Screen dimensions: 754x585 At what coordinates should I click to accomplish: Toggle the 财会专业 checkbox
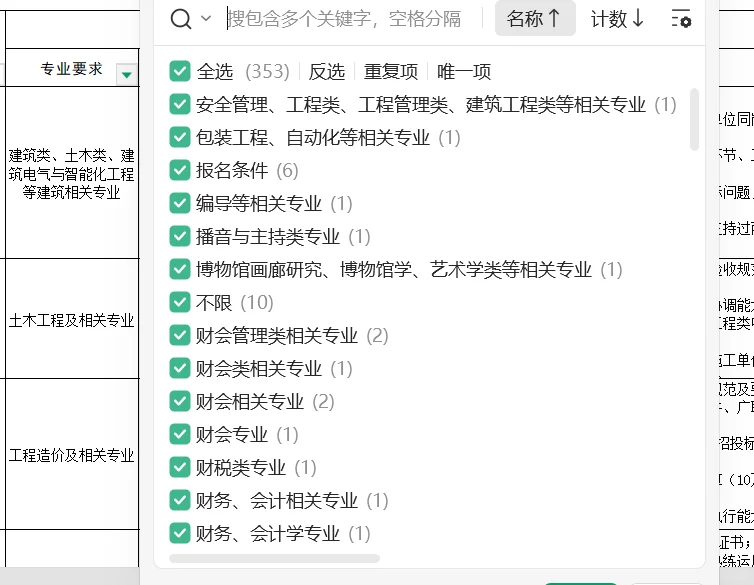pyautogui.click(x=180, y=434)
